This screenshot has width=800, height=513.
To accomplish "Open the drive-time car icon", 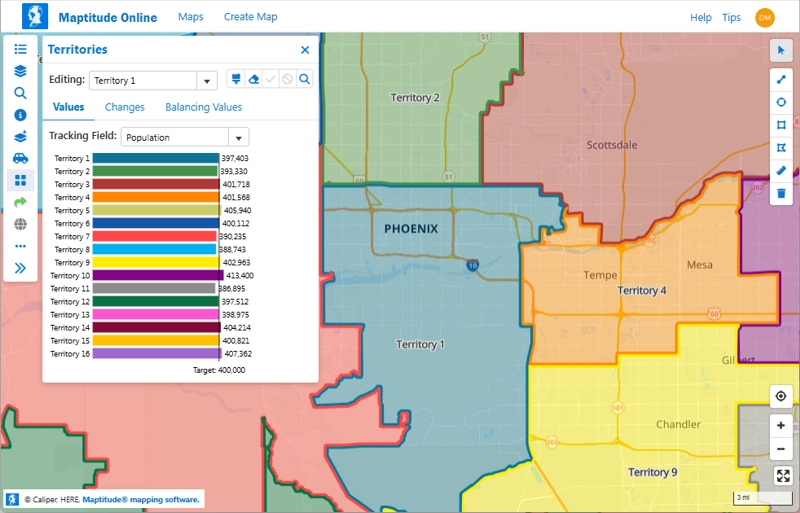I will click(x=20, y=158).
